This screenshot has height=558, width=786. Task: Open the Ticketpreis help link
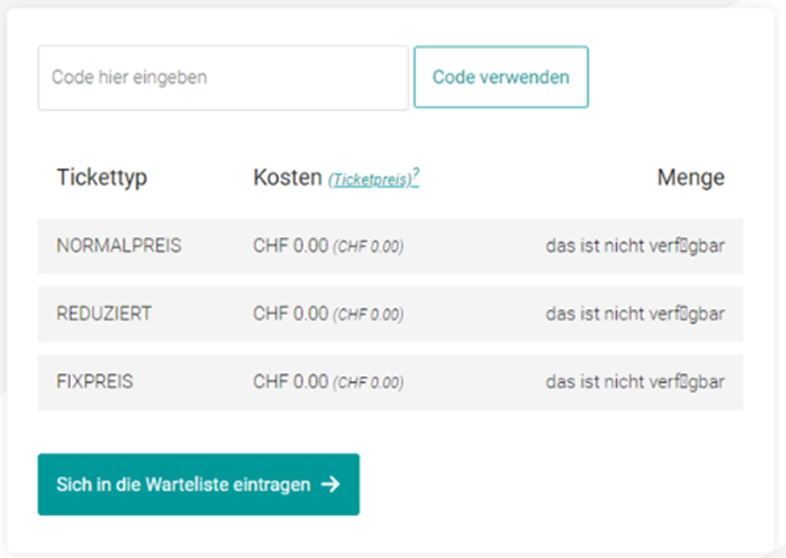point(371,179)
